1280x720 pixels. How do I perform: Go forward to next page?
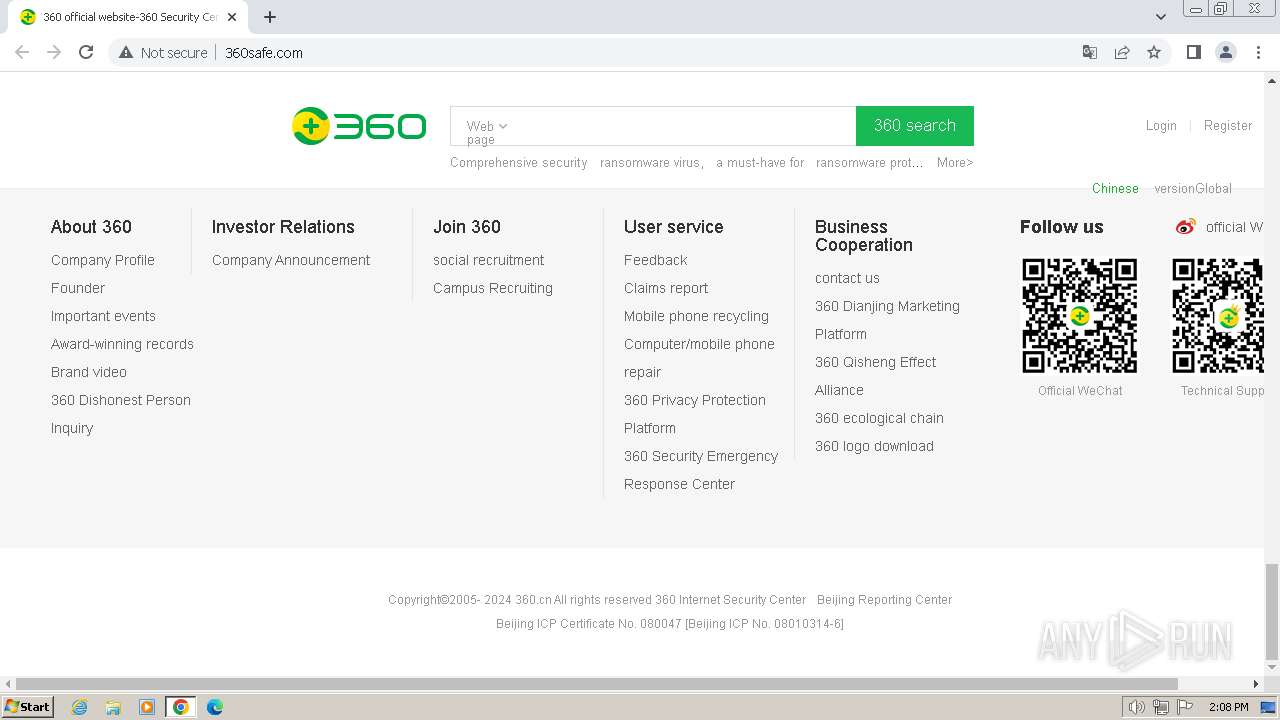pyautogui.click(x=54, y=52)
